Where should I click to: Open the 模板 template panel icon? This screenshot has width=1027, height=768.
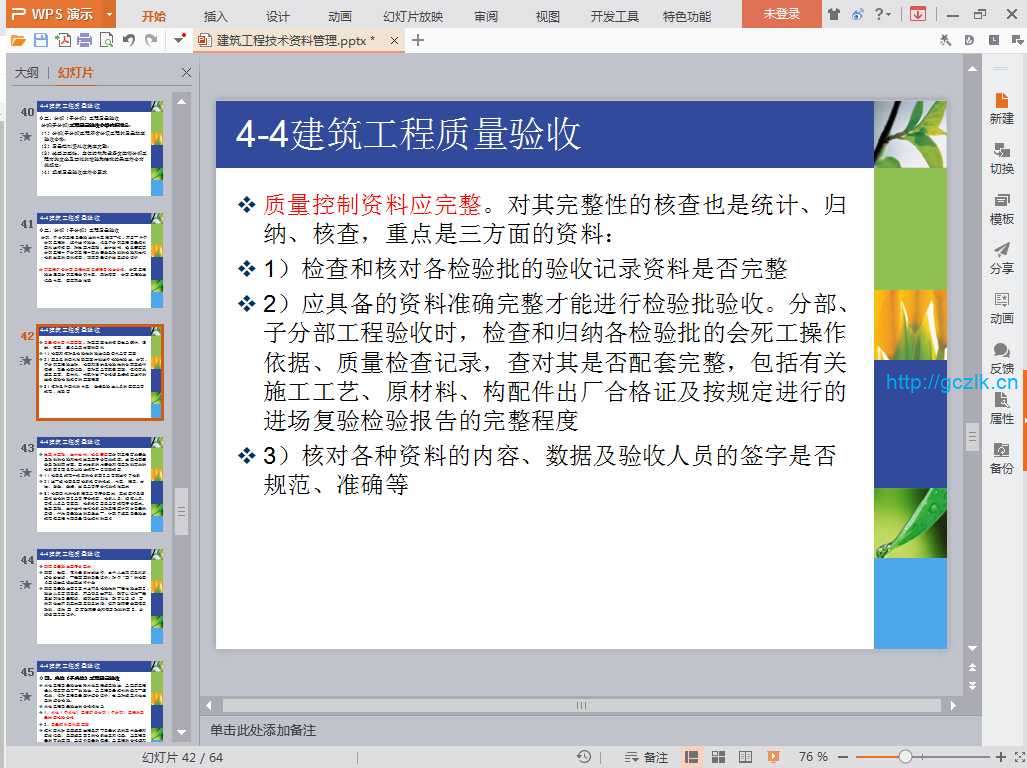(x=1001, y=207)
